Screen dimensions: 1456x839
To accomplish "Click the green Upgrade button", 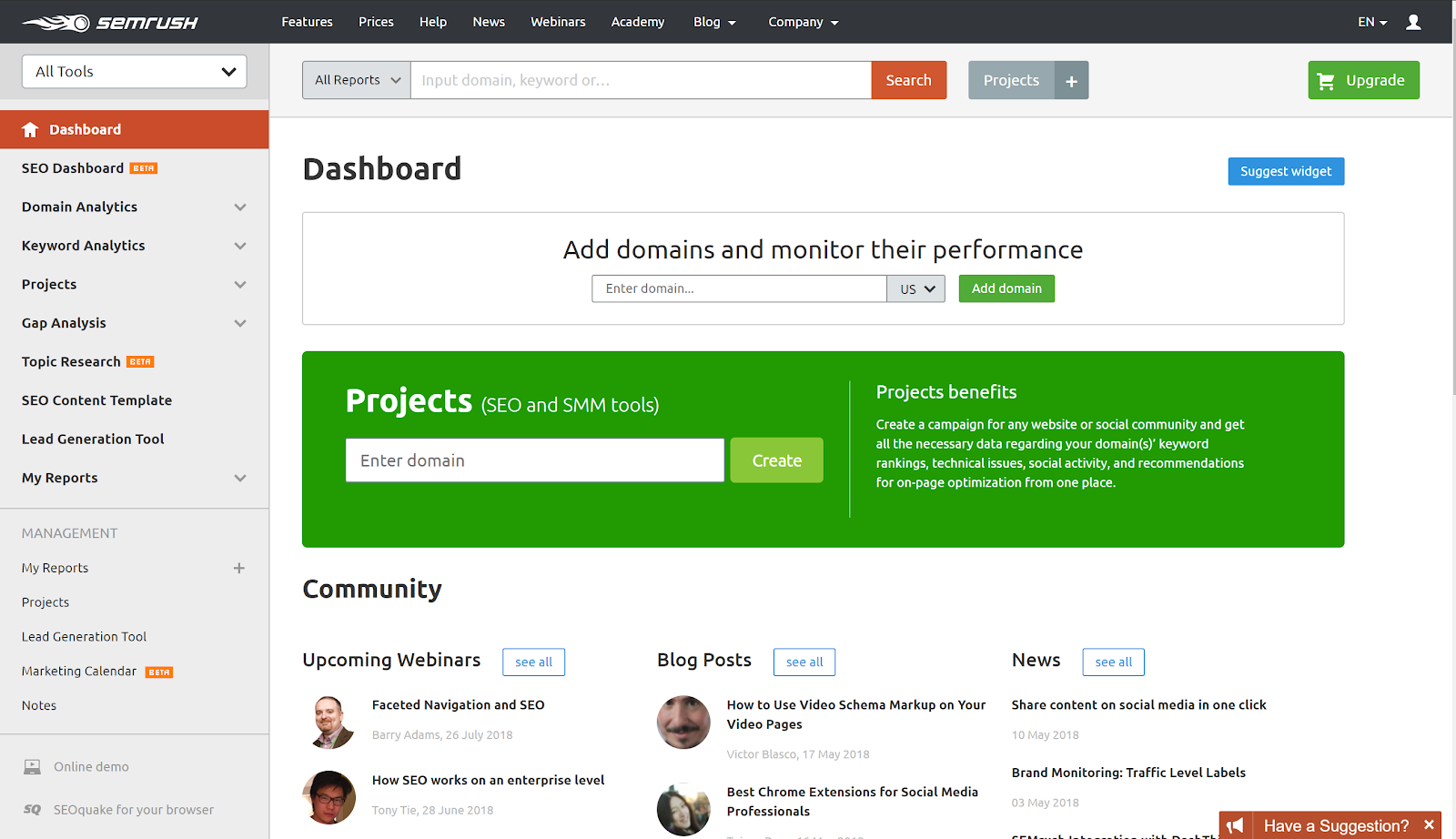I will (1364, 80).
